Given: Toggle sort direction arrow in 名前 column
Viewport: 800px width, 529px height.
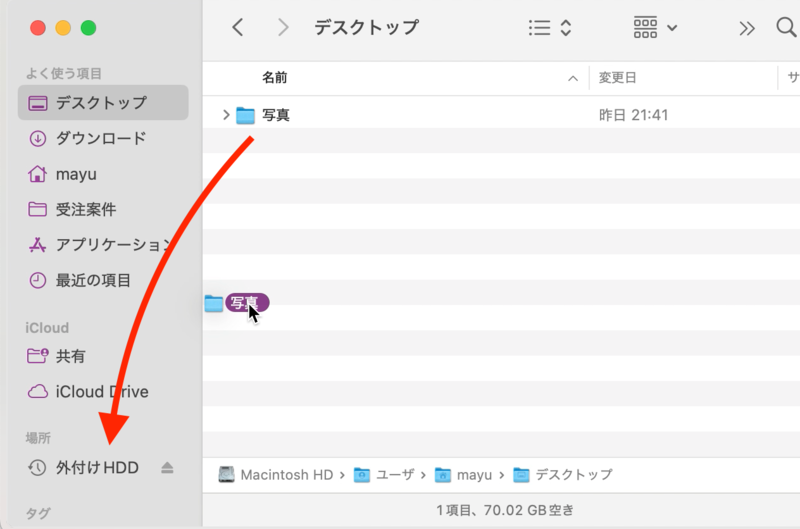Looking at the screenshot, I should pos(573,78).
